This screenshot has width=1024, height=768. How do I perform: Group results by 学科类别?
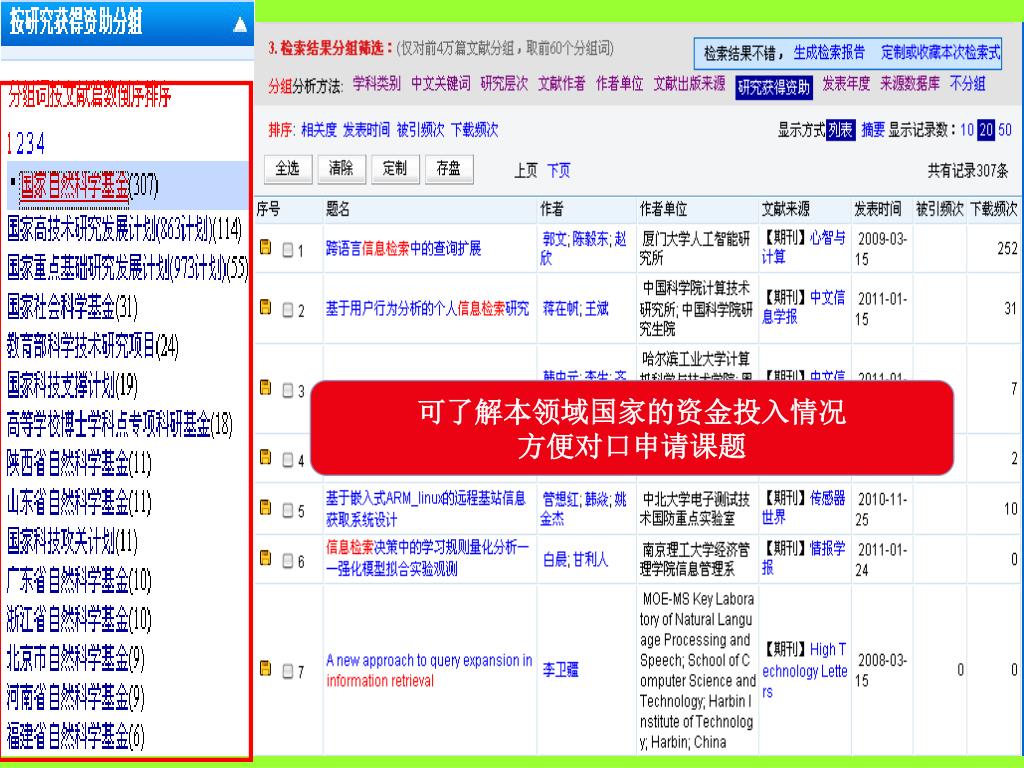377,84
